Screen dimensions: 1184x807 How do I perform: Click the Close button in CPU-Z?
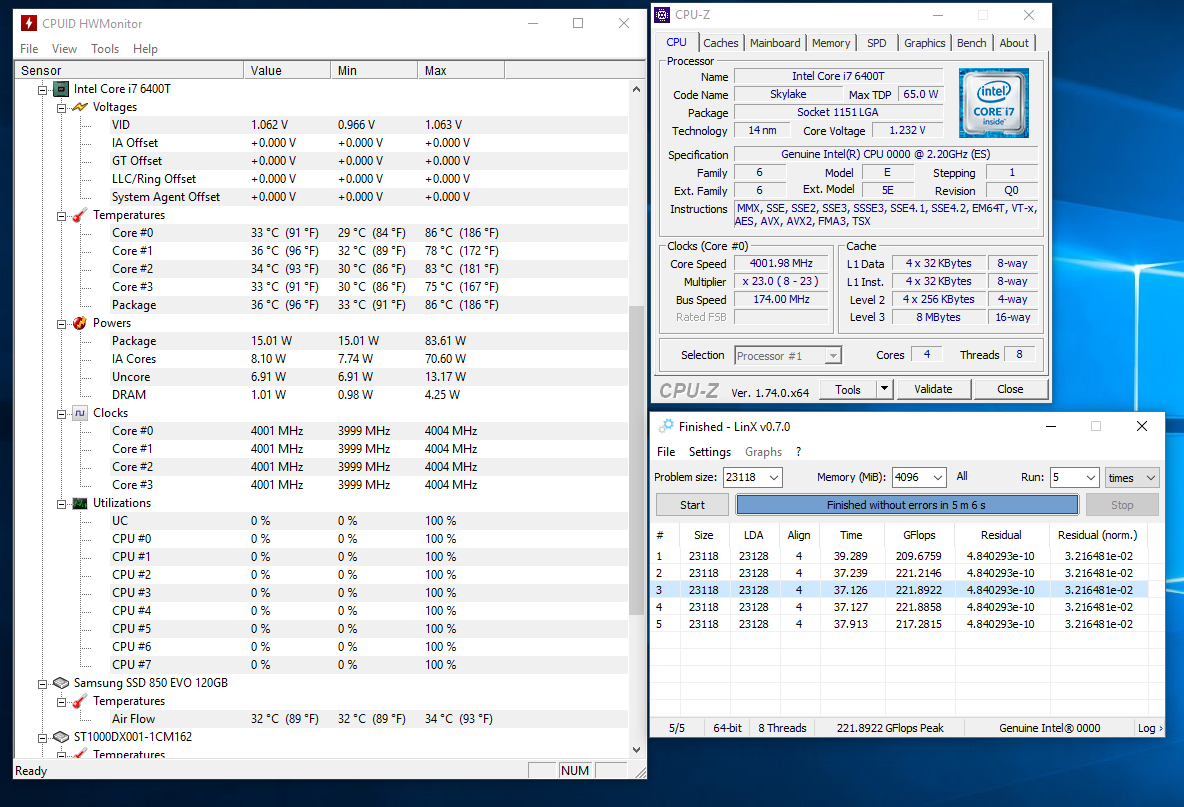(1010, 389)
